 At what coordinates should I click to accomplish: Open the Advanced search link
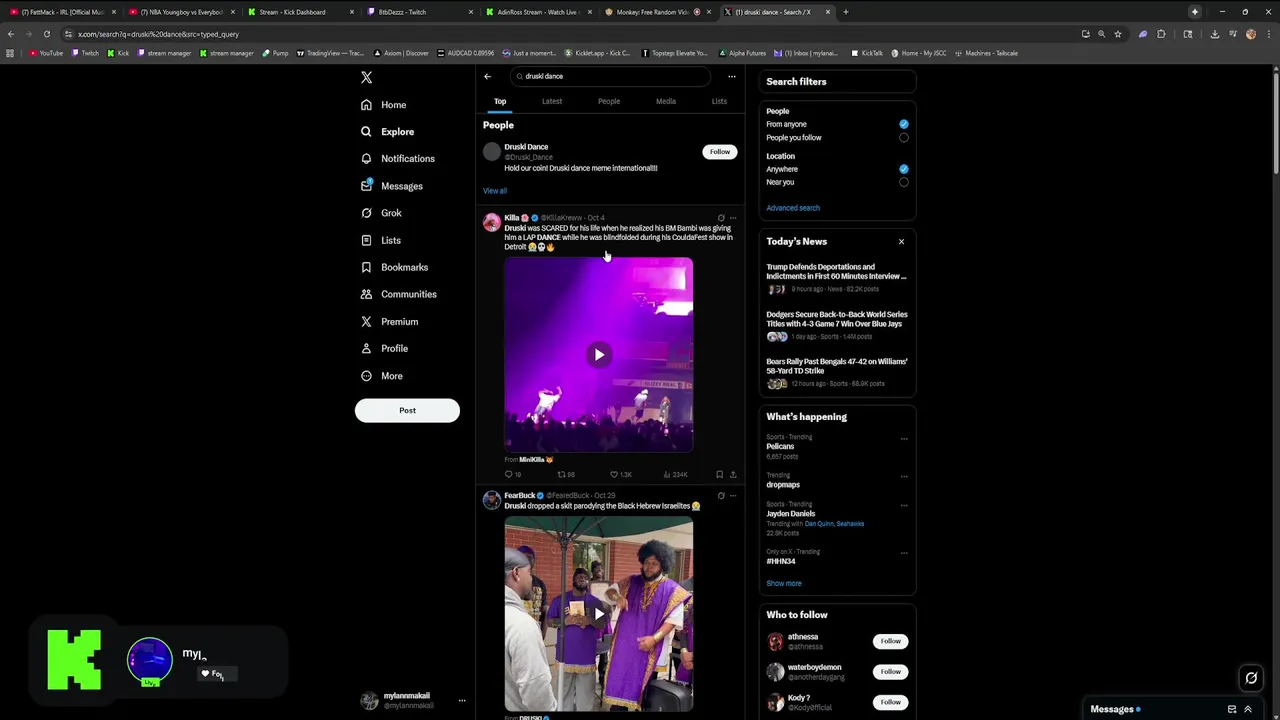point(793,208)
